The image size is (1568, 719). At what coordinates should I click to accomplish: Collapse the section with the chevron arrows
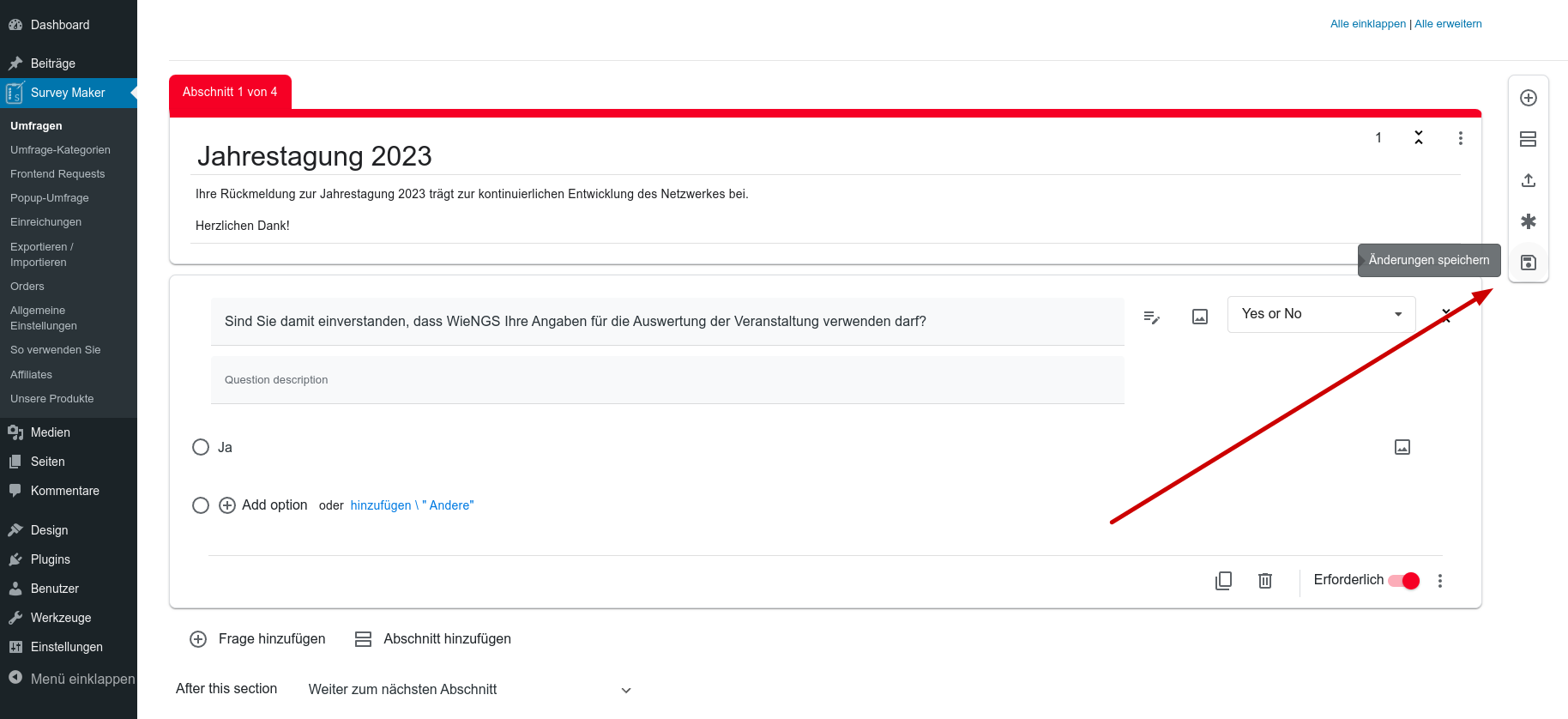click(x=1418, y=137)
